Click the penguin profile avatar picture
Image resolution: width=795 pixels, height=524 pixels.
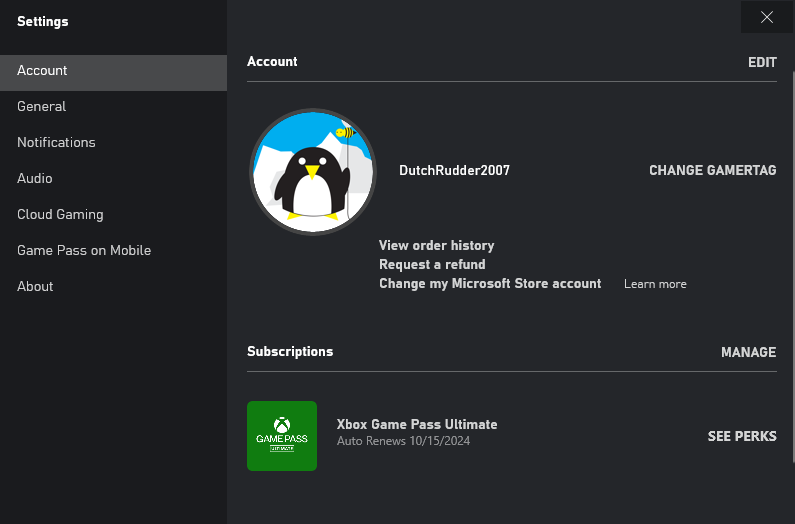[312, 171]
